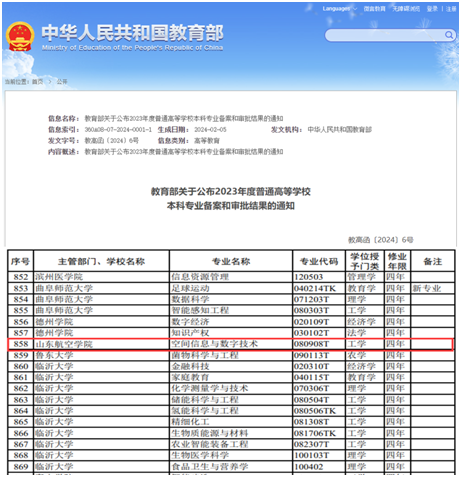This screenshot has height=477, width=461.
Task: Click the Ministry of Education site title
Action: coord(132,37)
